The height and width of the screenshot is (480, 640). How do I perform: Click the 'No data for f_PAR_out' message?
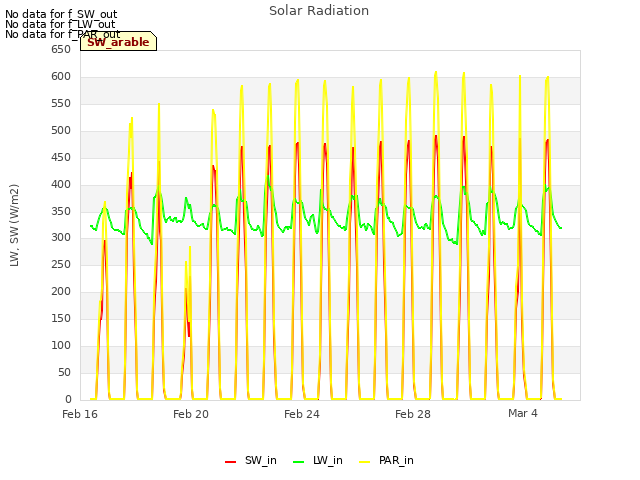click(62, 34)
